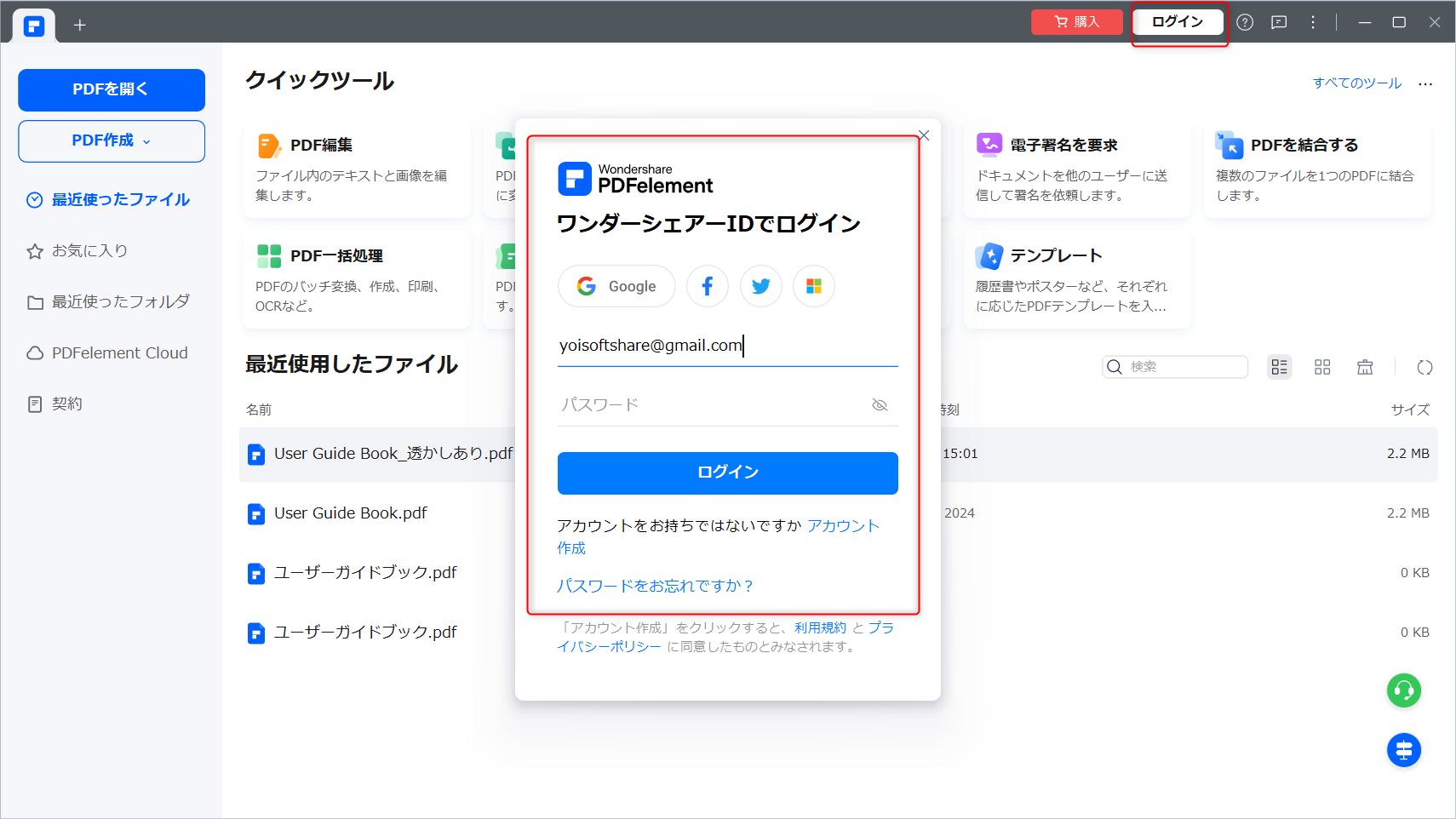
Task: Click the blue ログイン button in dialog
Action: pos(728,473)
